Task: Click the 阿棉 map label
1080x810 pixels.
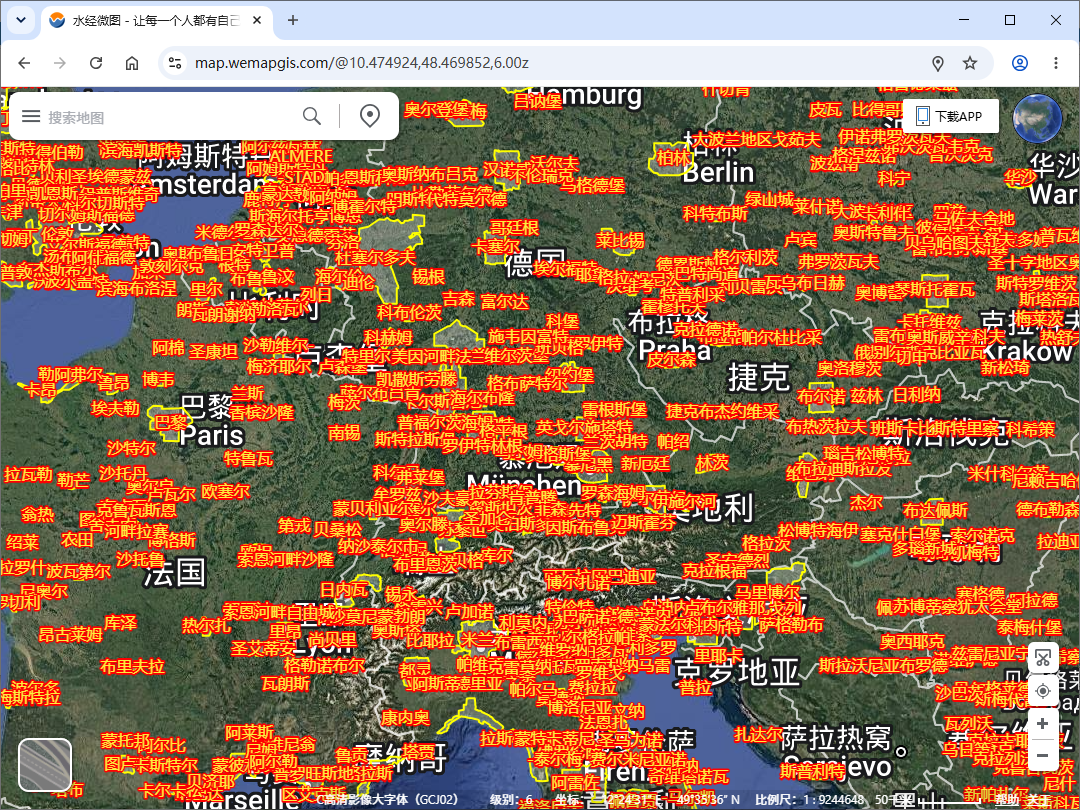Action: 169,347
